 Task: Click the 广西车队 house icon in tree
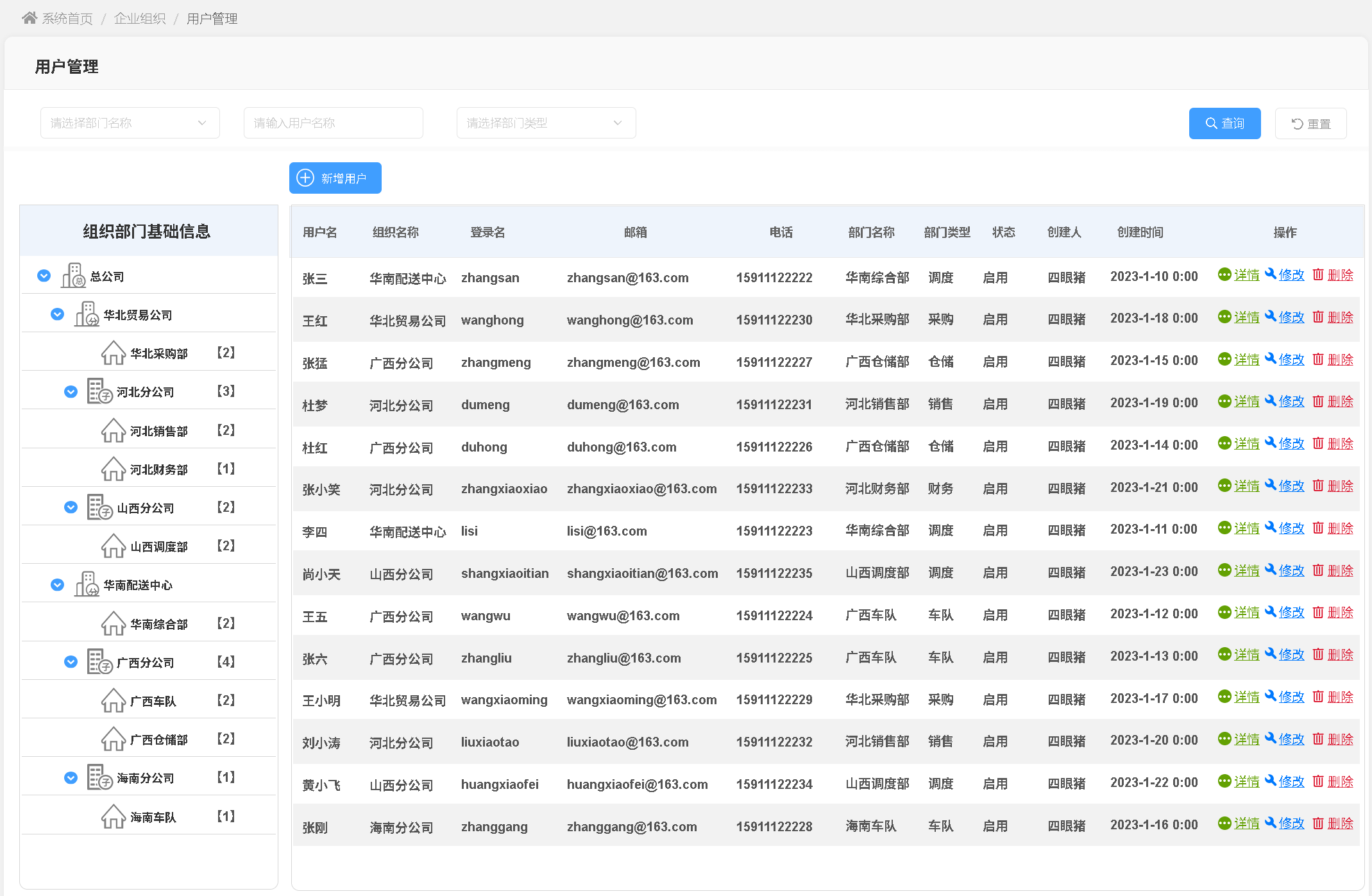coord(113,700)
